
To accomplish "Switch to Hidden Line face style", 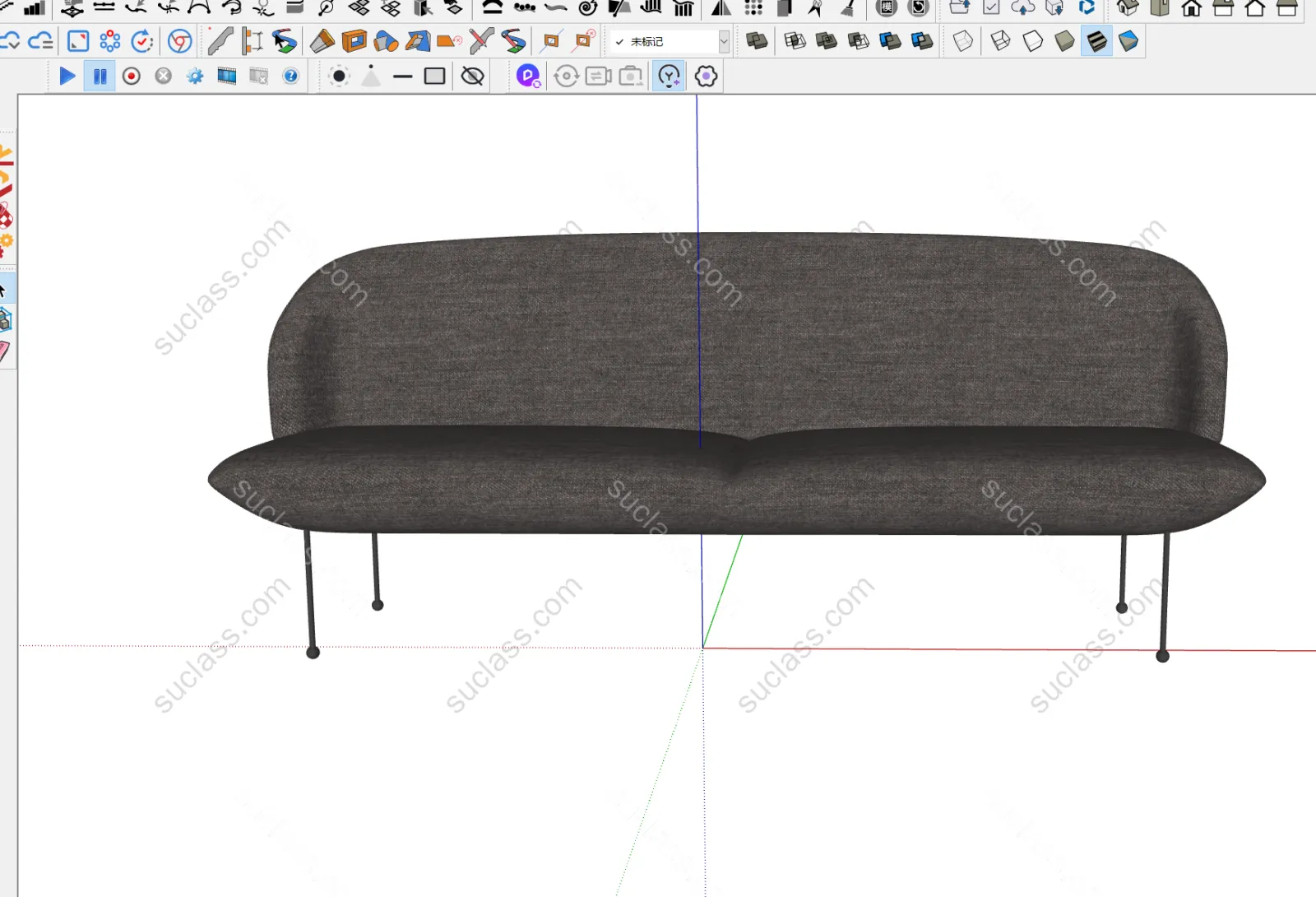I will tap(1033, 41).
